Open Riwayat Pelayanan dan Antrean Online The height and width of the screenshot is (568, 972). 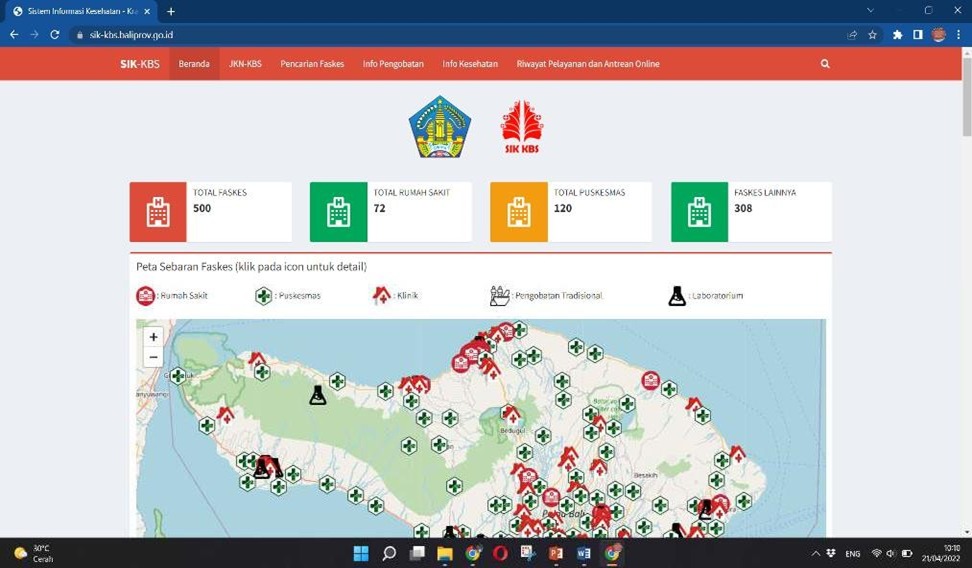click(587, 64)
